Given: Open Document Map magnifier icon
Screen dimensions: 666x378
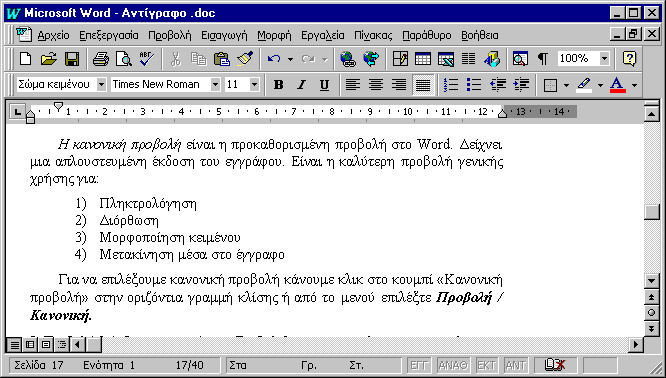Looking at the screenshot, I should coord(520,59).
